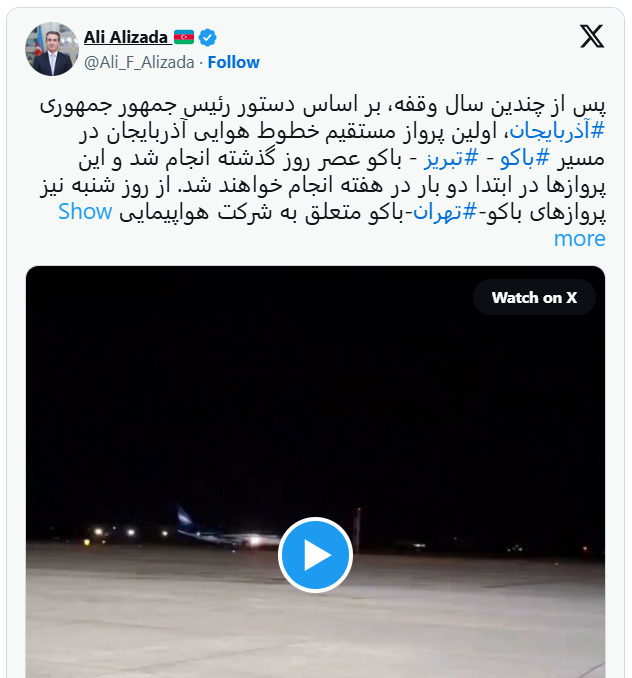Click the blue verified badge icon
Viewport: 632px width, 678px height.
207,37
